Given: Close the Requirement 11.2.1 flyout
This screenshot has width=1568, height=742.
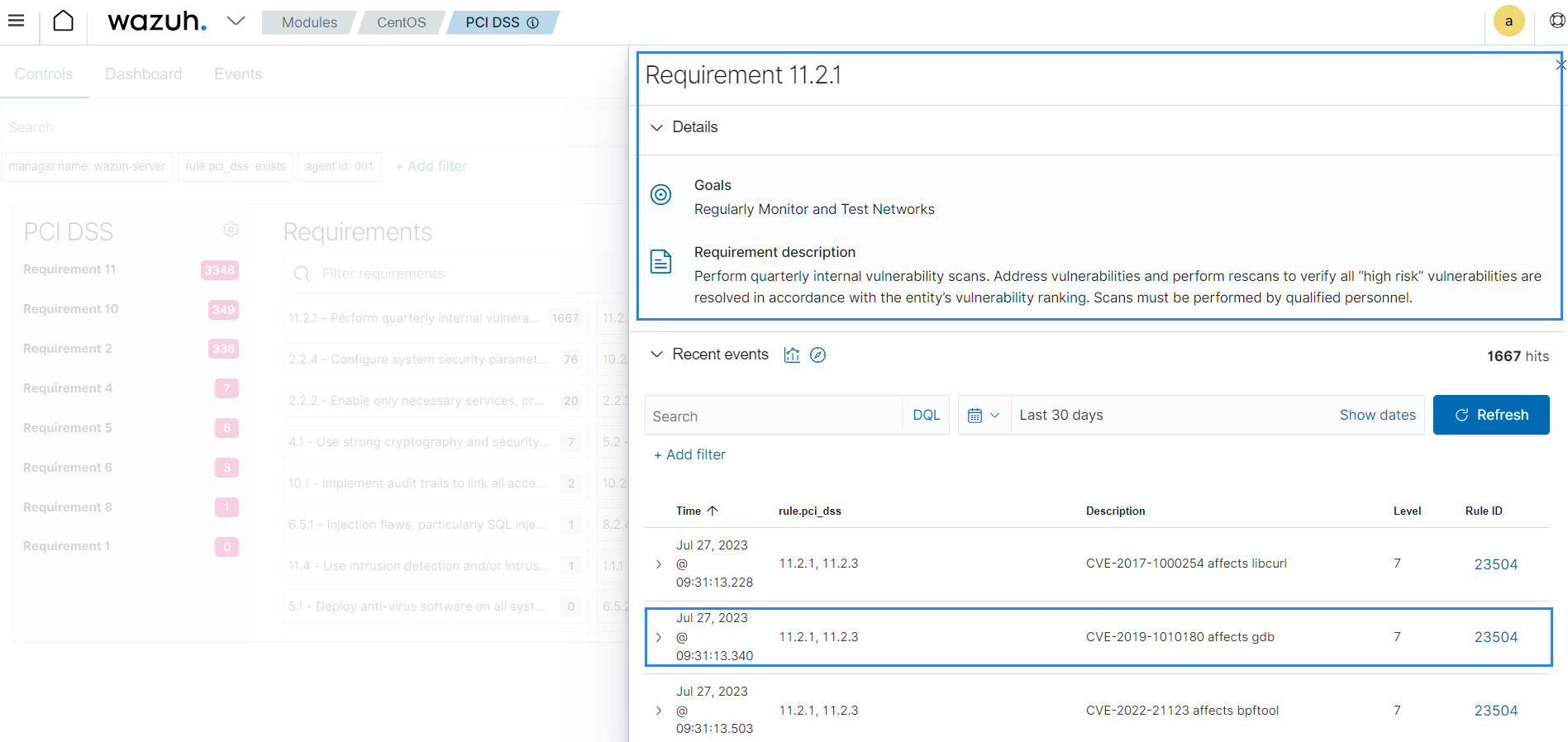Looking at the screenshot, I should (1561, 64).
